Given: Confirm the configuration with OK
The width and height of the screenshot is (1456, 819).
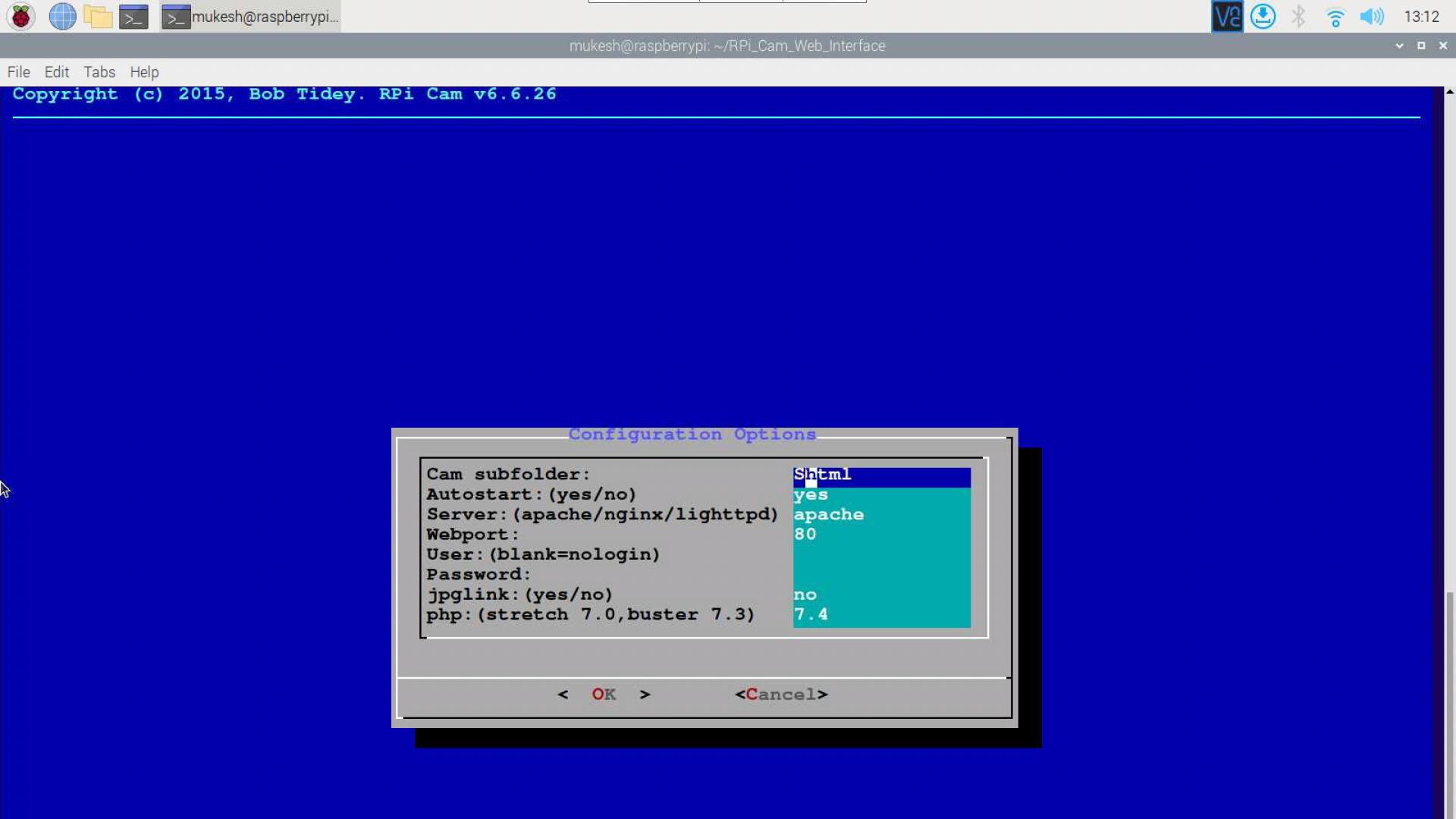Looking at the screenshot, I should pos(604,694).
